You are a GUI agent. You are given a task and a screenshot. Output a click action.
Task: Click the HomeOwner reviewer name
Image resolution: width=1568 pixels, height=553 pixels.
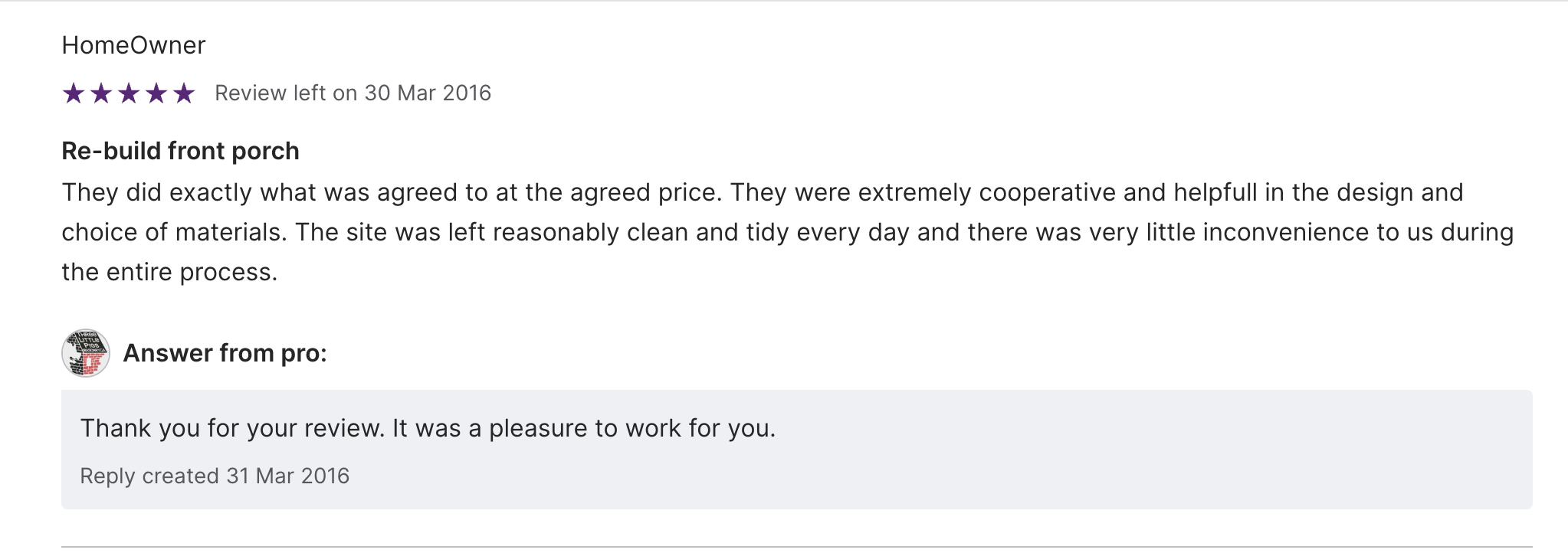pos(133,45)
